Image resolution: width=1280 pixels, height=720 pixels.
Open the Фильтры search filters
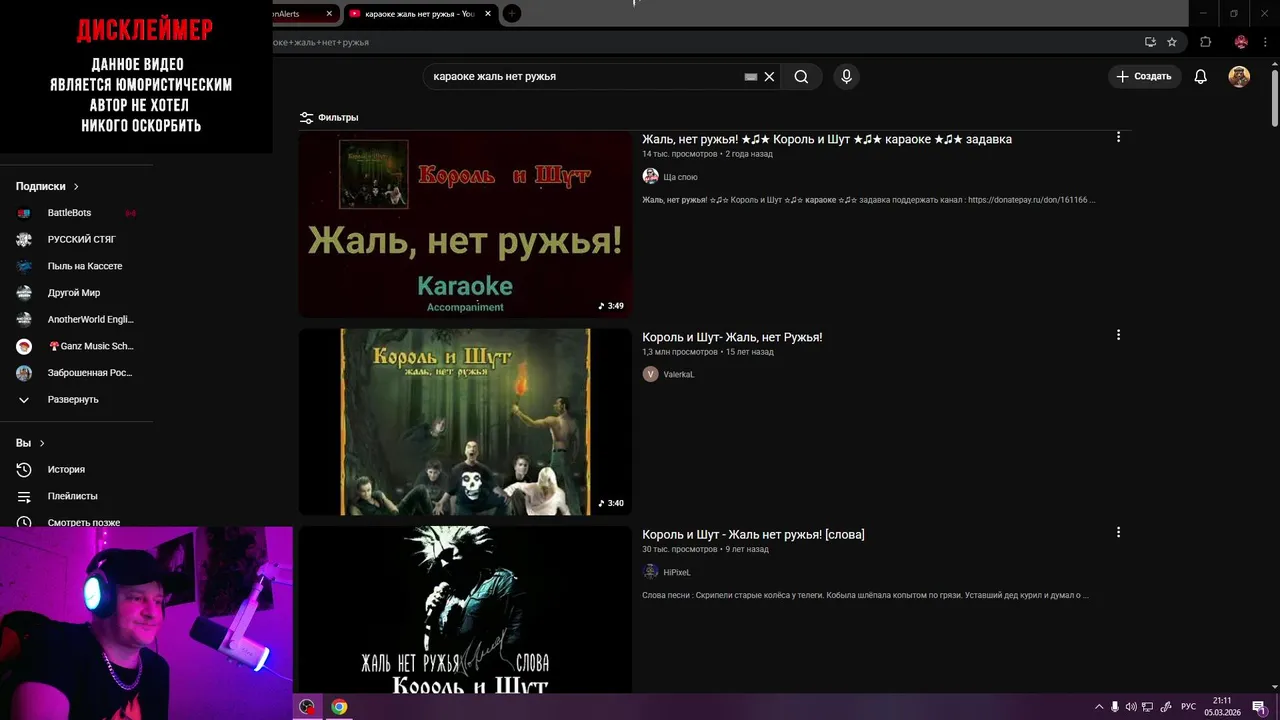click(329, 117)
